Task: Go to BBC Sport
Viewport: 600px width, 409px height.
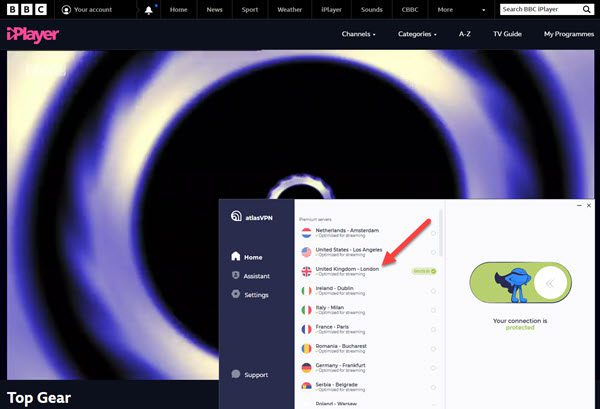Action: point(250,10)
